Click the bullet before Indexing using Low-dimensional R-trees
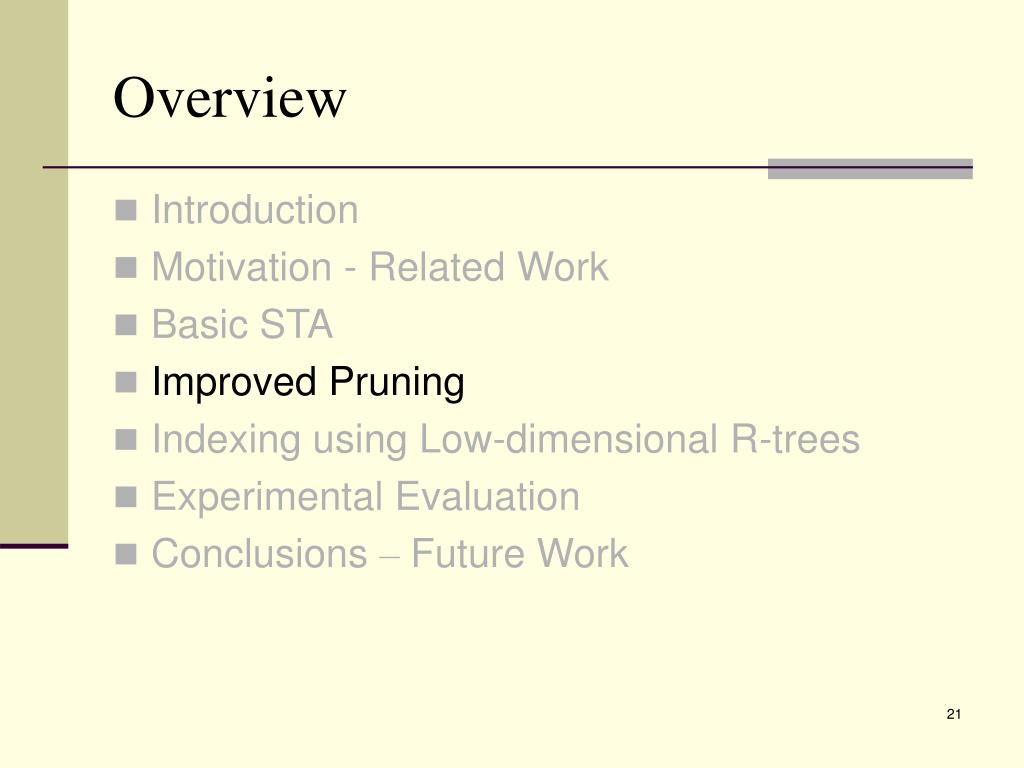The height and width of the screenshot is (768, 1024). tap(126, 440)
